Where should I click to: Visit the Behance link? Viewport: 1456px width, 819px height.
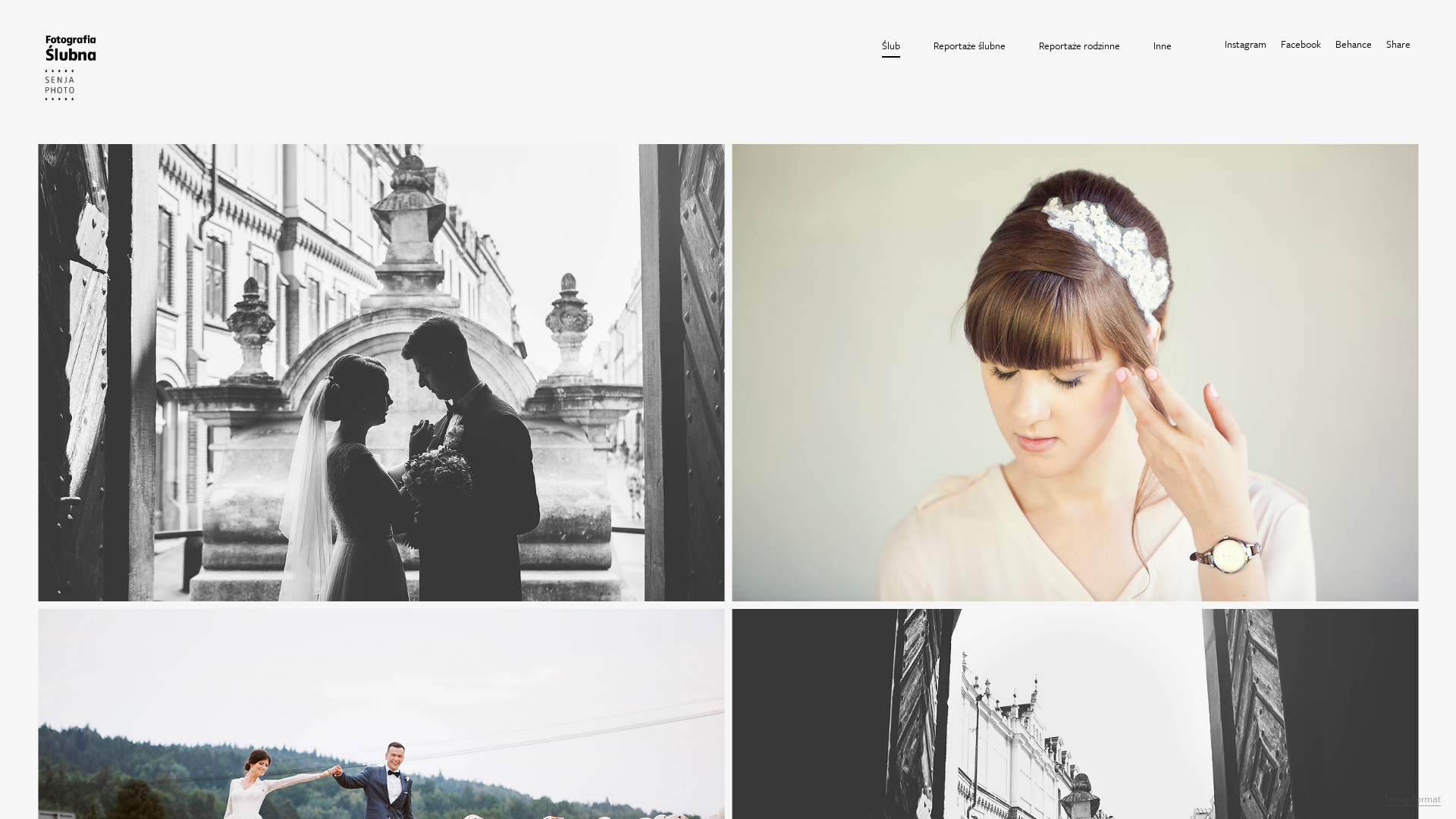[x=1353, y=45]
